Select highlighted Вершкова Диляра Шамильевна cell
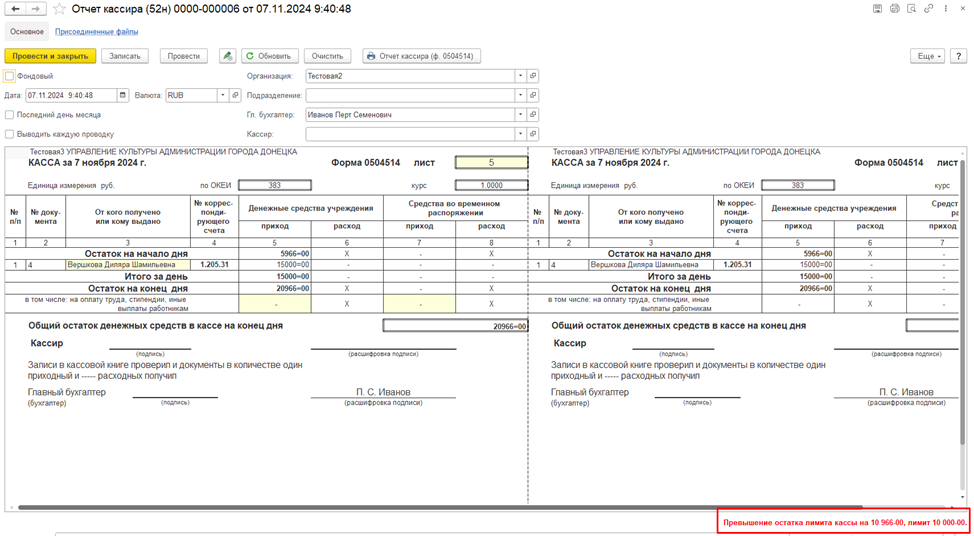 tap(128, 265)
